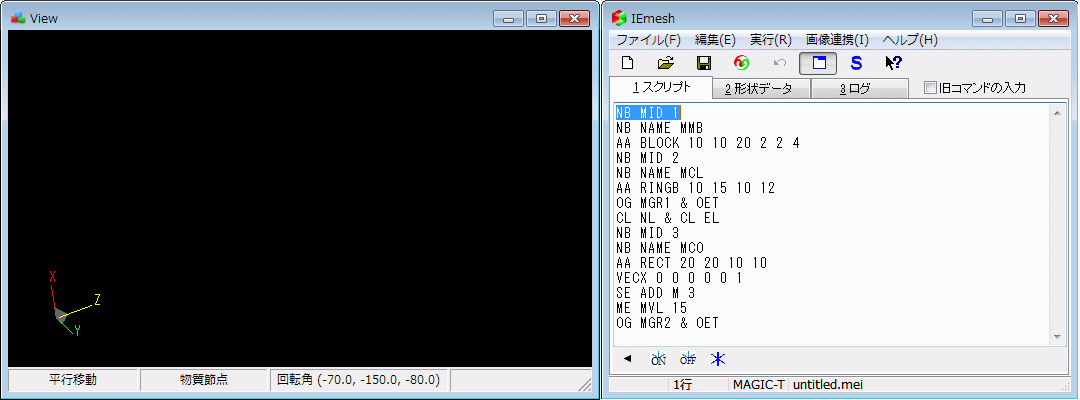Click the 平行移動 status panel in View
Viewport: 1080px width, 400px height.
(72, 379)
